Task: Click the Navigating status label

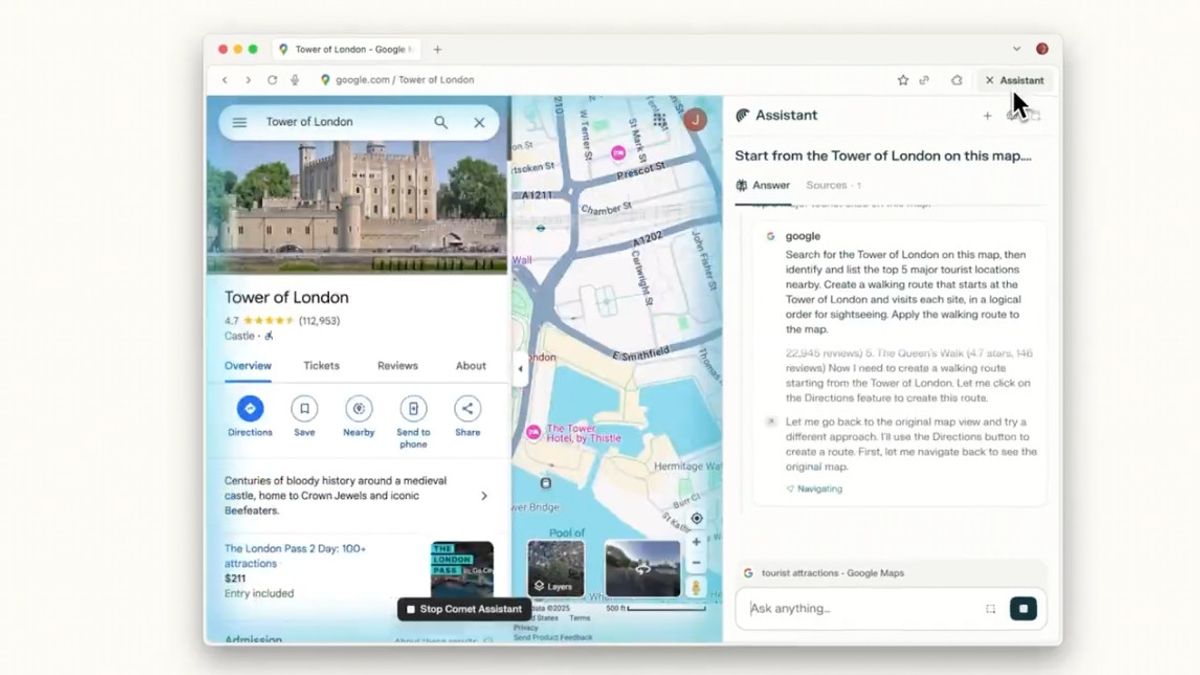Action: point(814,489)
